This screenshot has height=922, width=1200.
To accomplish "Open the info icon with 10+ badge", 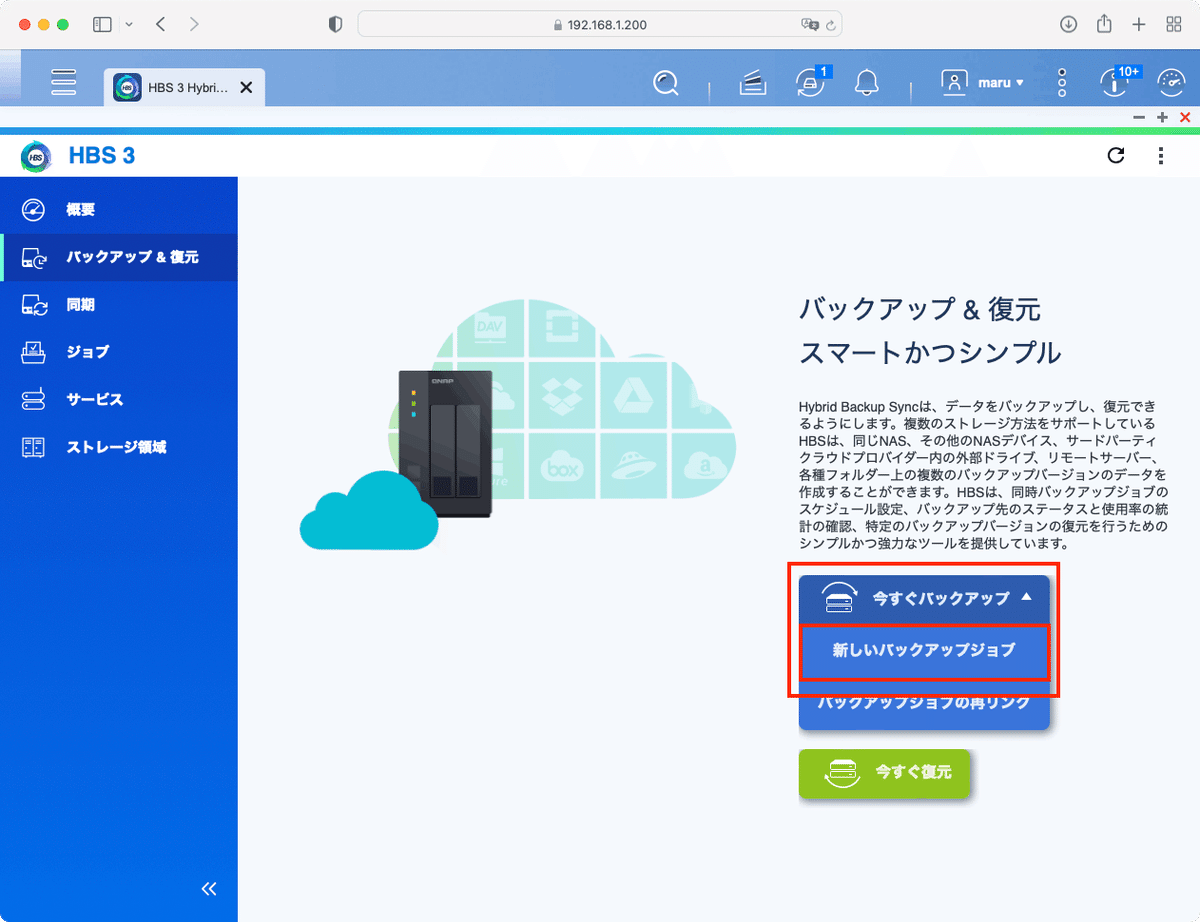I will [1116, 82].
